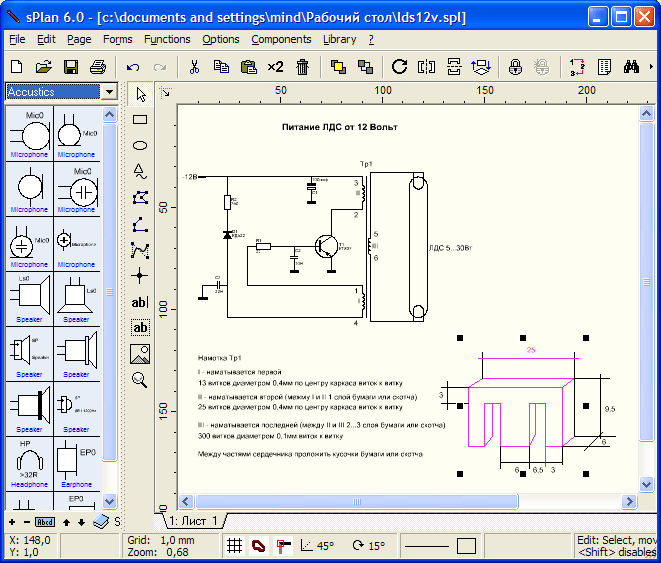Image resolution: width=661 pixels, height=563 pixels.
Task: Toggle grid snap in status bar
Action: [234, 545]
